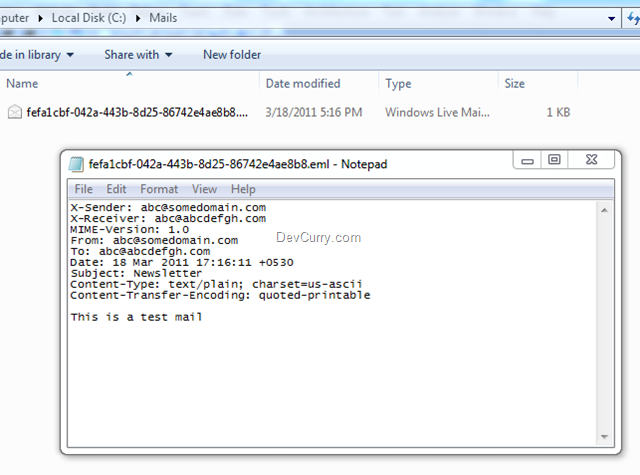
Task: Click the Refresh icon beside address bar
Action: [632, 18]
